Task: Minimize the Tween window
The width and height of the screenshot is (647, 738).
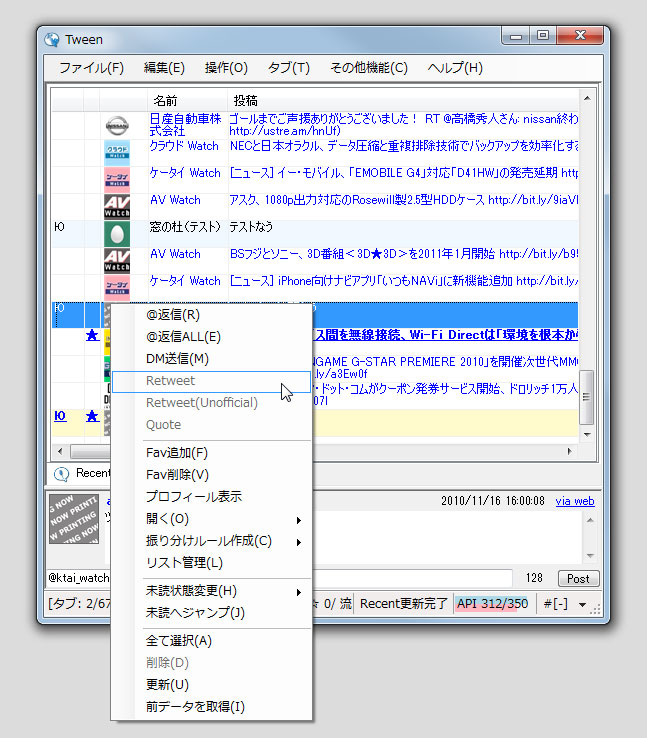Action: tap(516, 36)
